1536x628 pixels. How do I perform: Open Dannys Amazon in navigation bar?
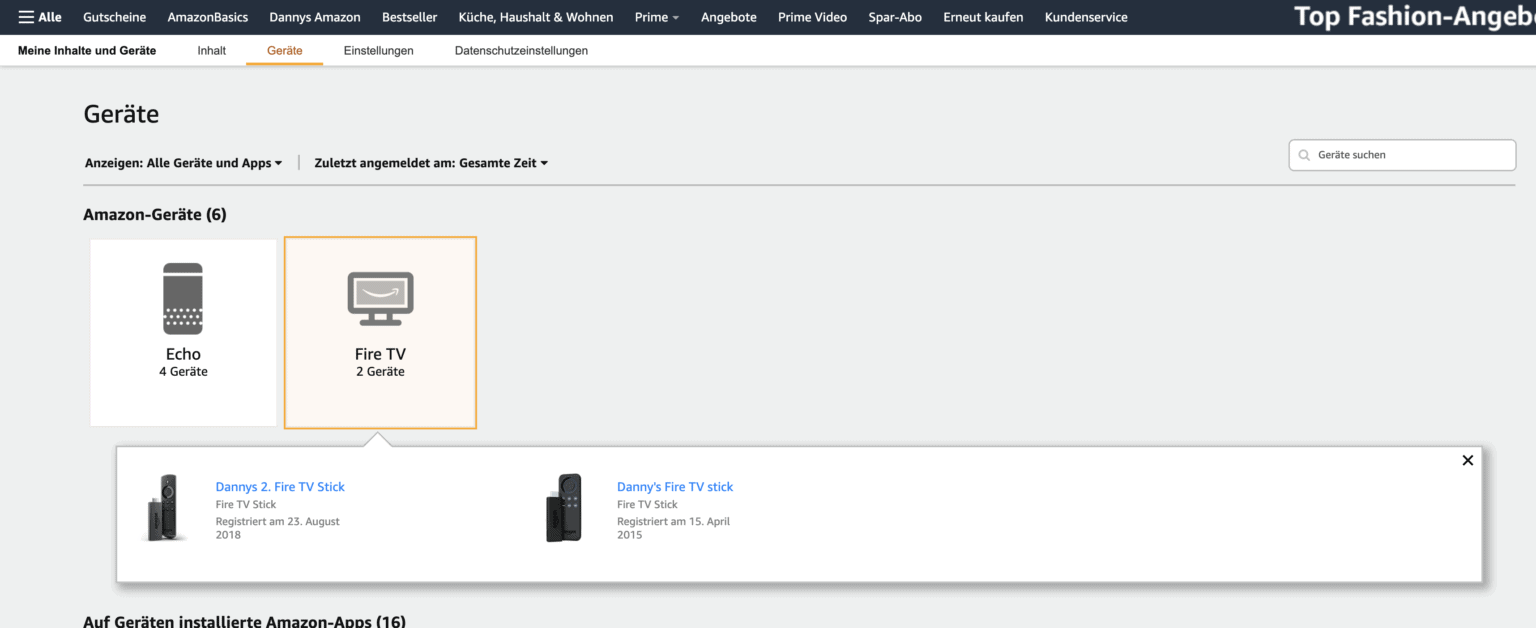315,17
